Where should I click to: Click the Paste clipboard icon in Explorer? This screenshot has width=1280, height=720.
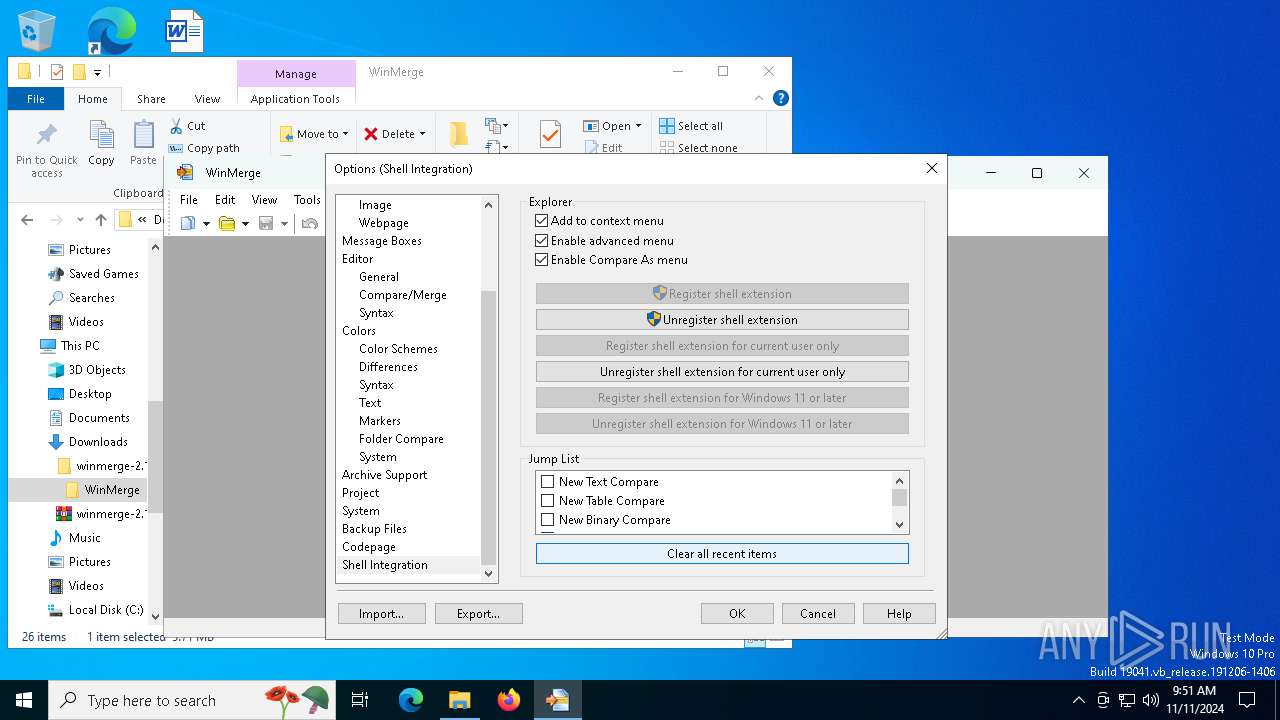tap(144, 135)
